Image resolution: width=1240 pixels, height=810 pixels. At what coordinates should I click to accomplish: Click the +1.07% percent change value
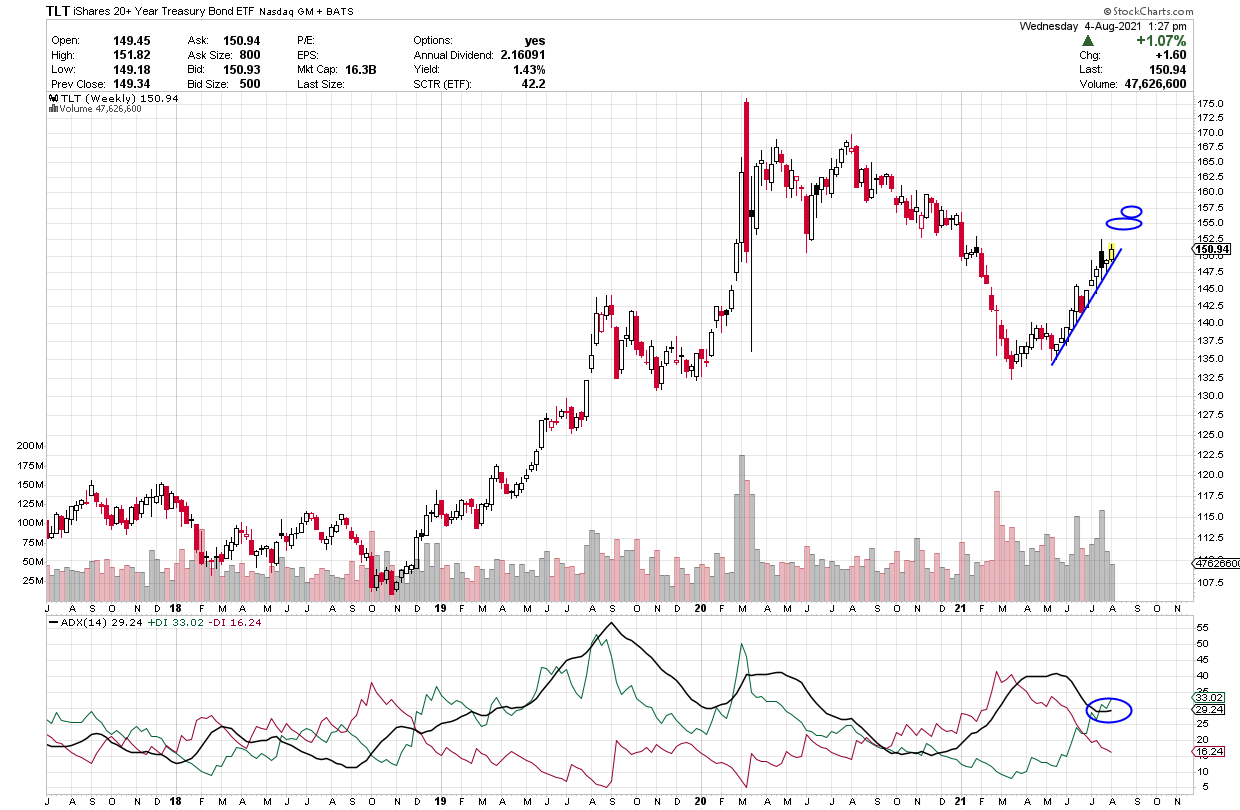tap(1159, 41)
